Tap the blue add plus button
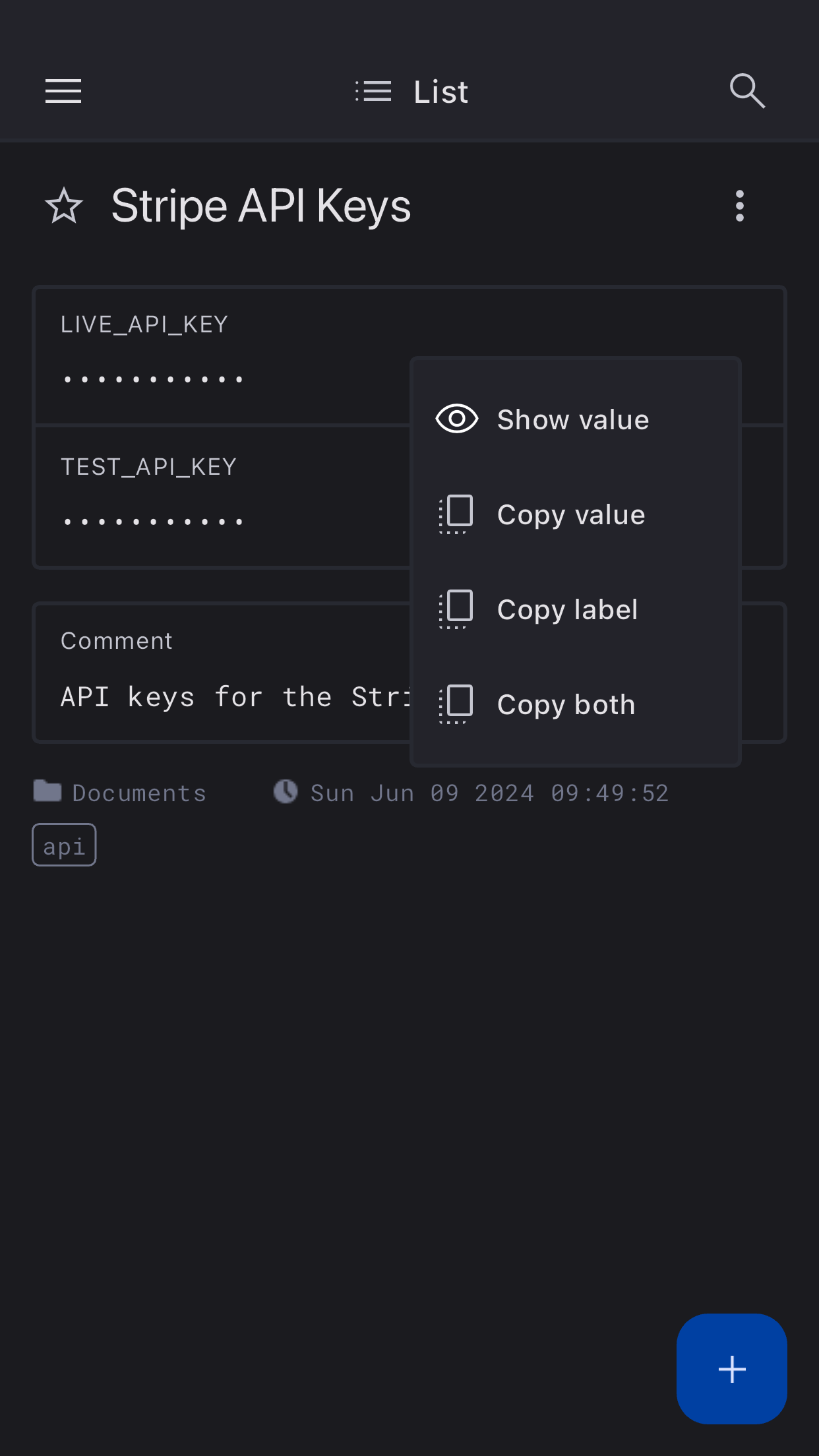This screenshot has width=819, height=1456. 731,1369
